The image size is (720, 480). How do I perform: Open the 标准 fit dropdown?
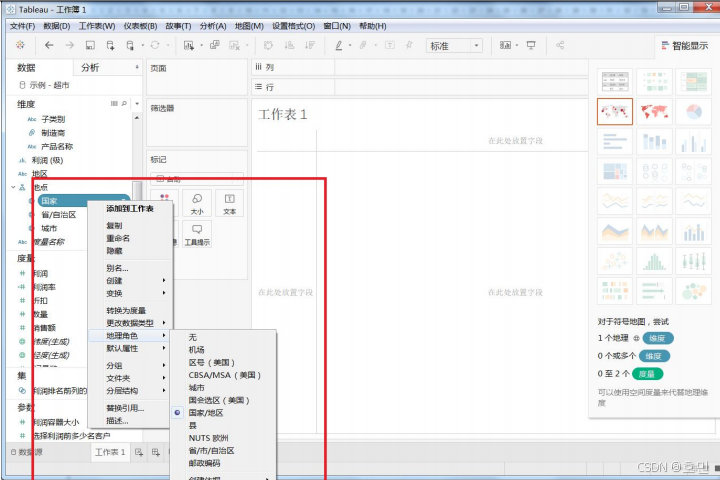coord(454,45)
